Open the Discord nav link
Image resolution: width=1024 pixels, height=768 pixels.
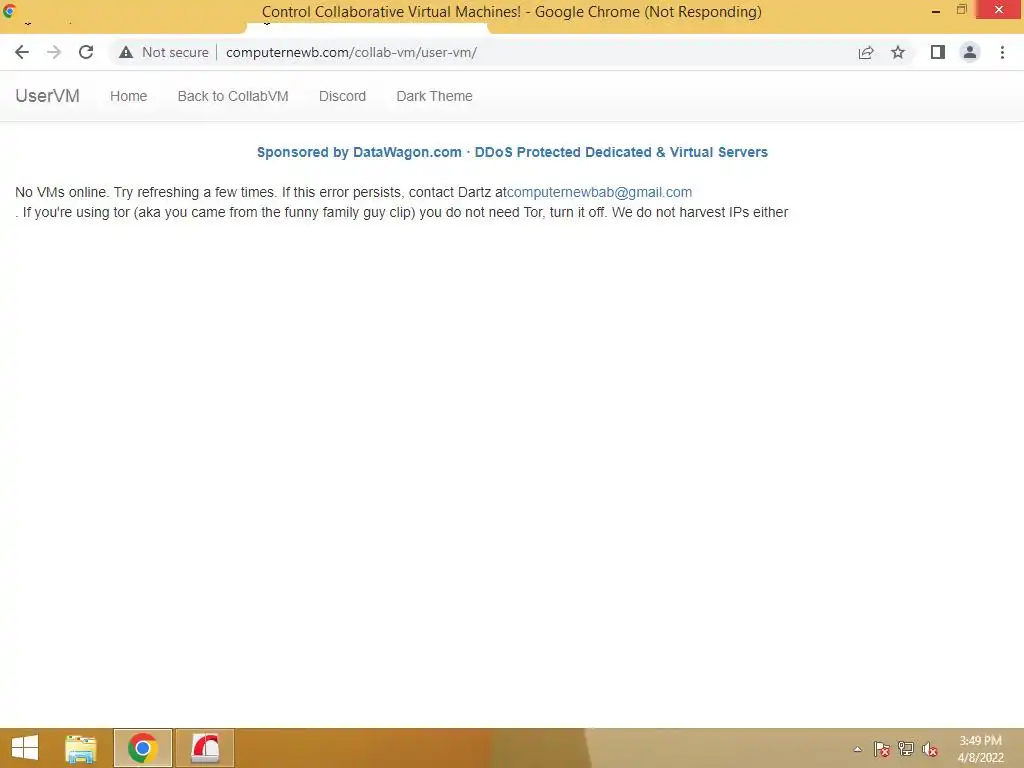[x=342, y=96]
